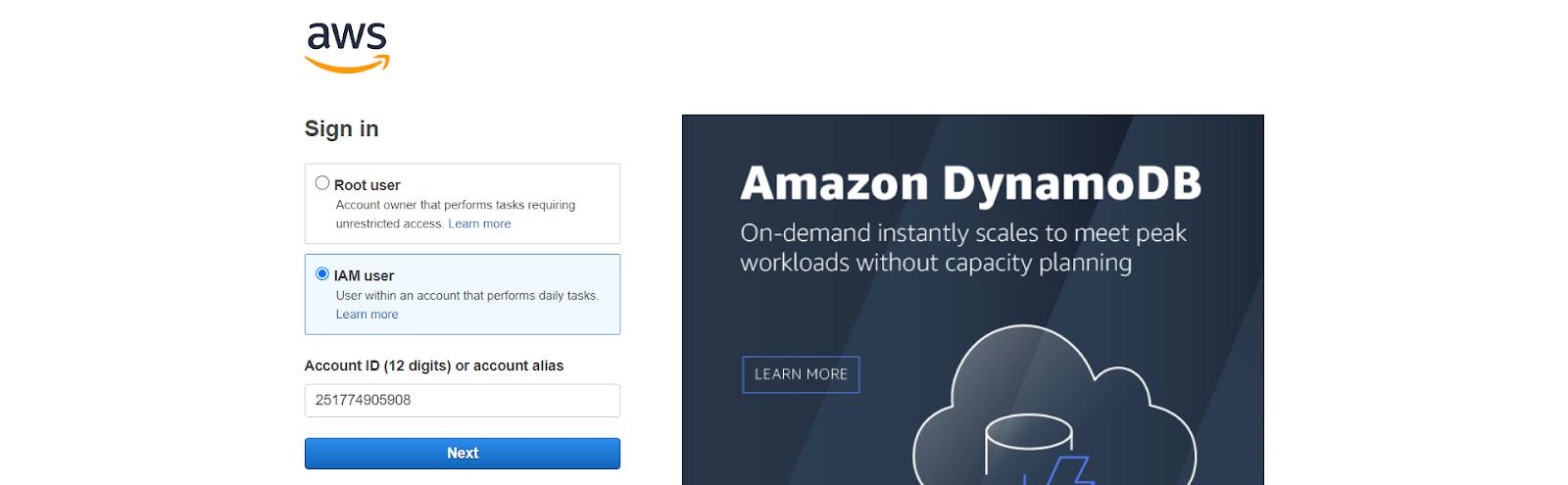Screen dimensions: 1568x485
Task: Click the blue lightning bolt graphic
Action: click(x=1060, y=470)
